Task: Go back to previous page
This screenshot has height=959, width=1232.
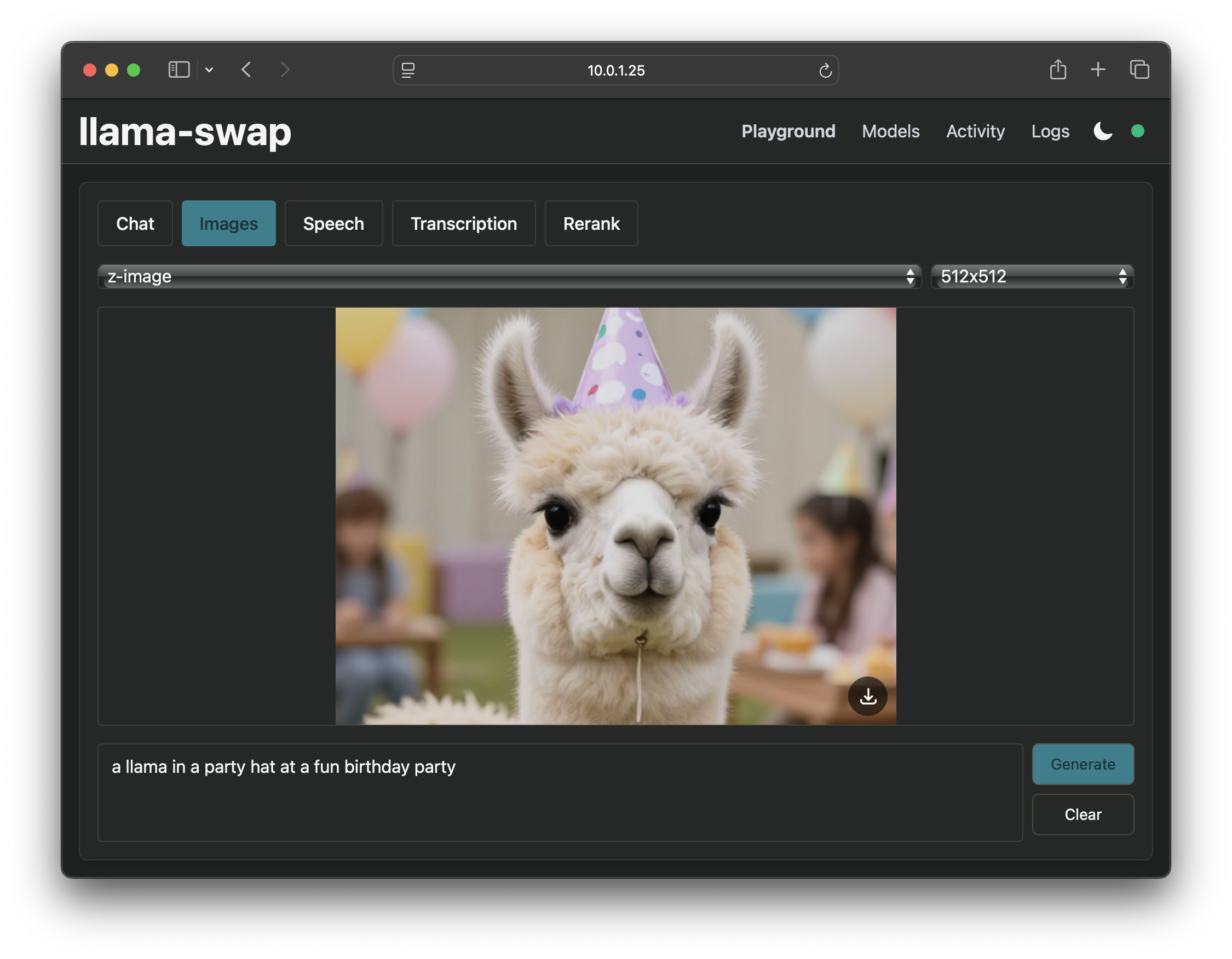Action: [x=246, y=70]
